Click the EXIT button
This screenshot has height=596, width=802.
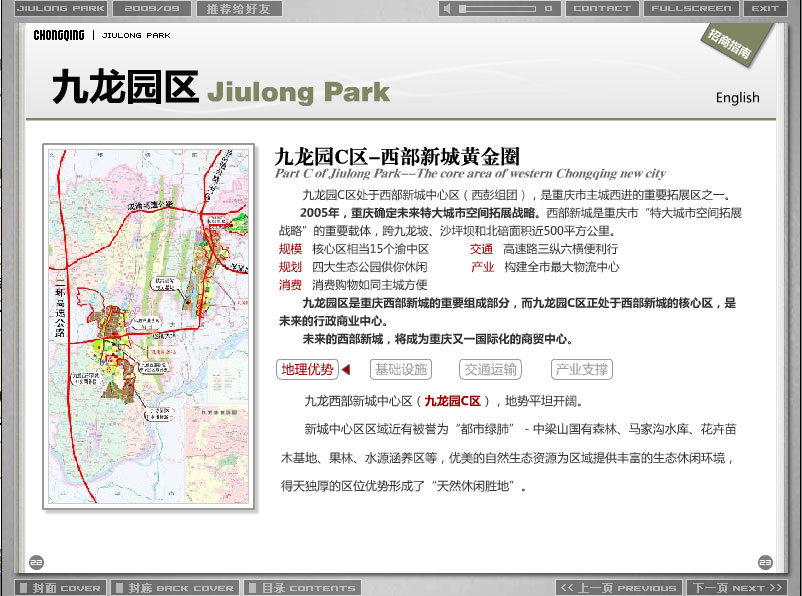765,9
